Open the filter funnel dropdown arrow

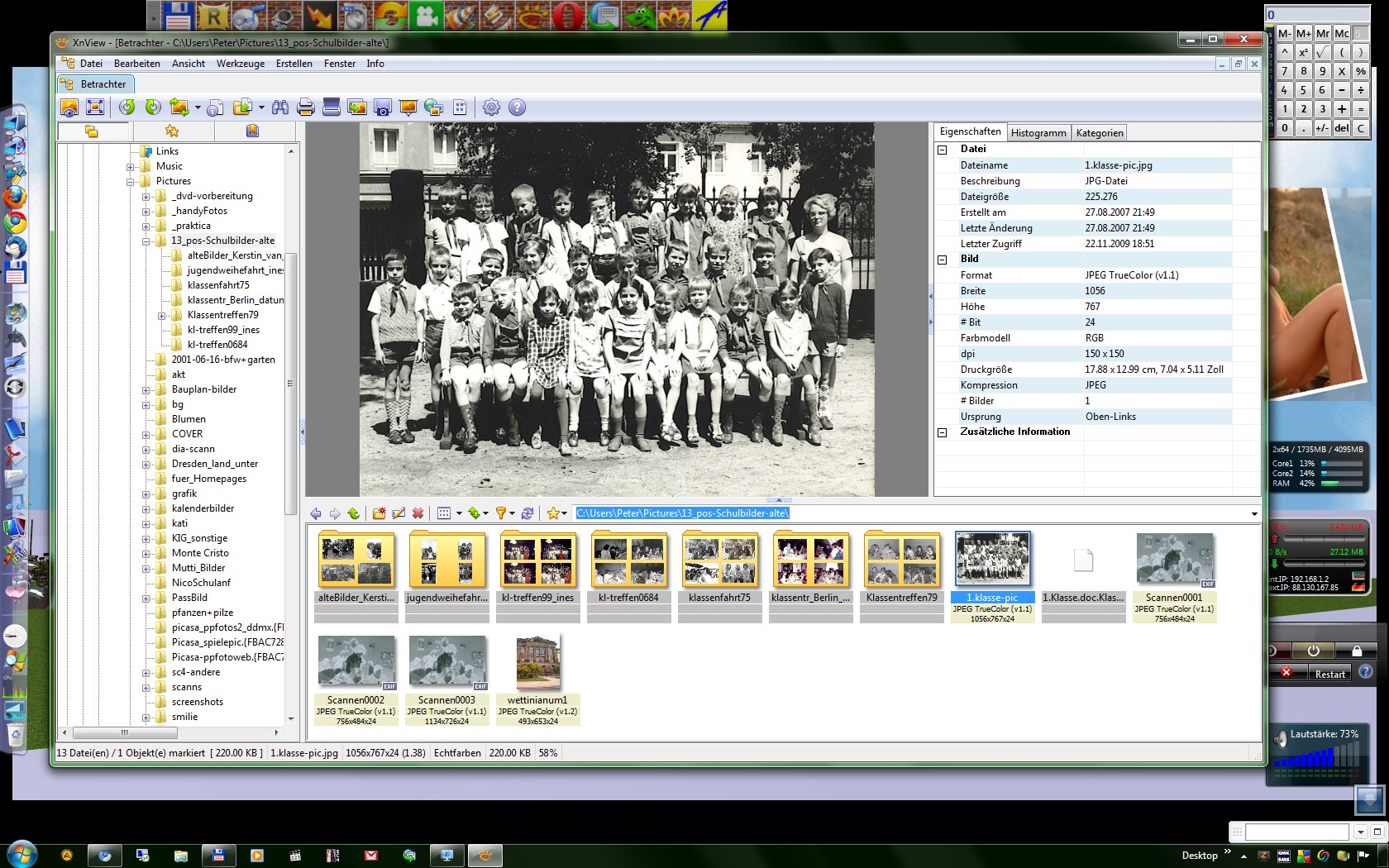pos(512,513)
